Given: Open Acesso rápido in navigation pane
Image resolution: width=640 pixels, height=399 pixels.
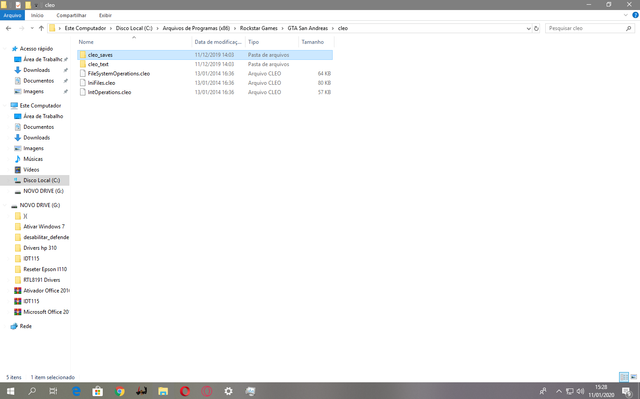Looking at the screenshot, I should 36,49.
